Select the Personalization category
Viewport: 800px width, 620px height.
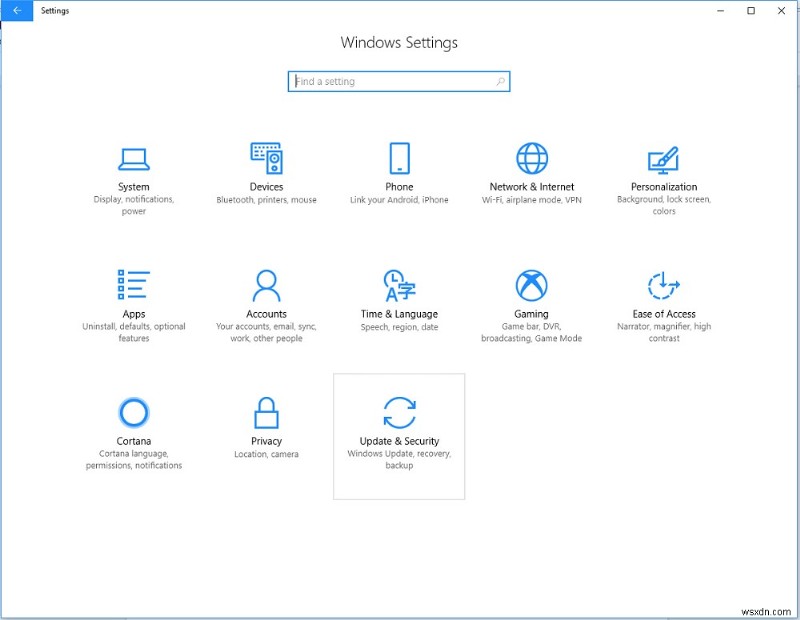point(663,170)
